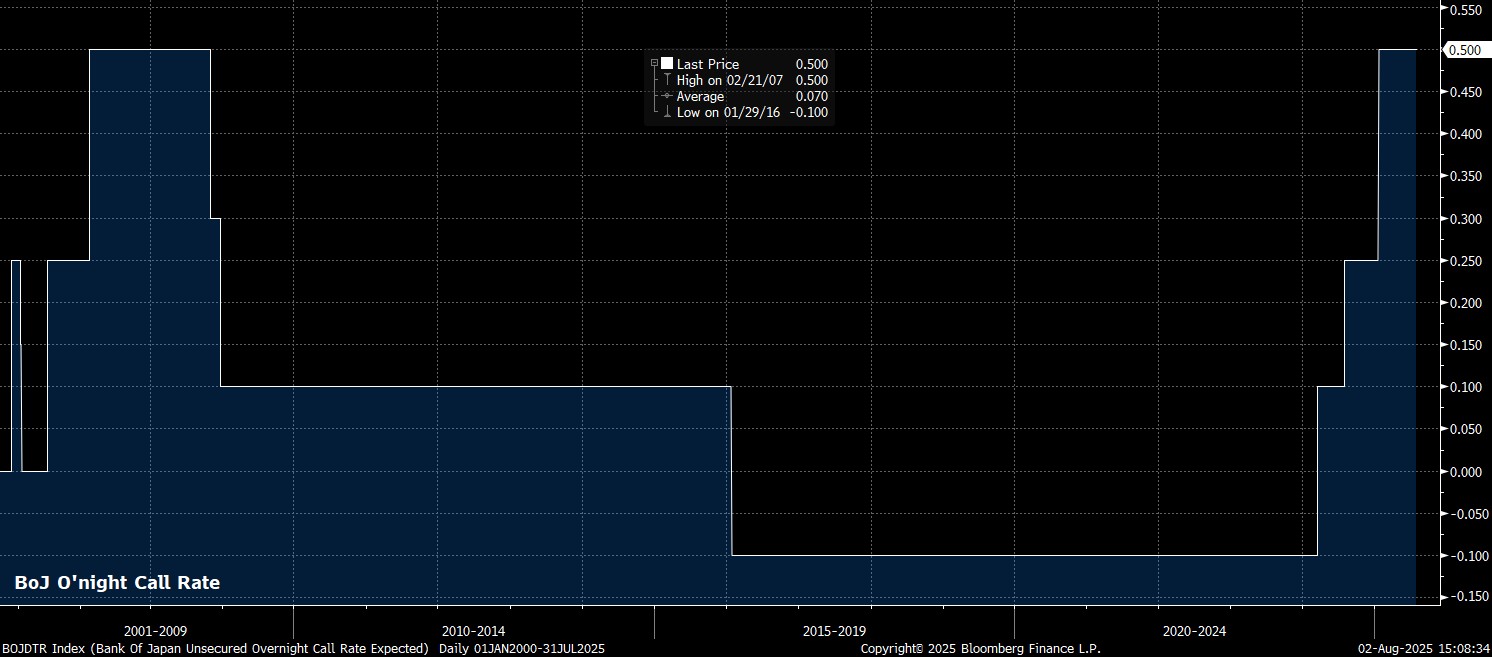Click the 0.150 y-axis tick label
Viewport: 1492px width, 657px height.
(x=1468, y=345)
